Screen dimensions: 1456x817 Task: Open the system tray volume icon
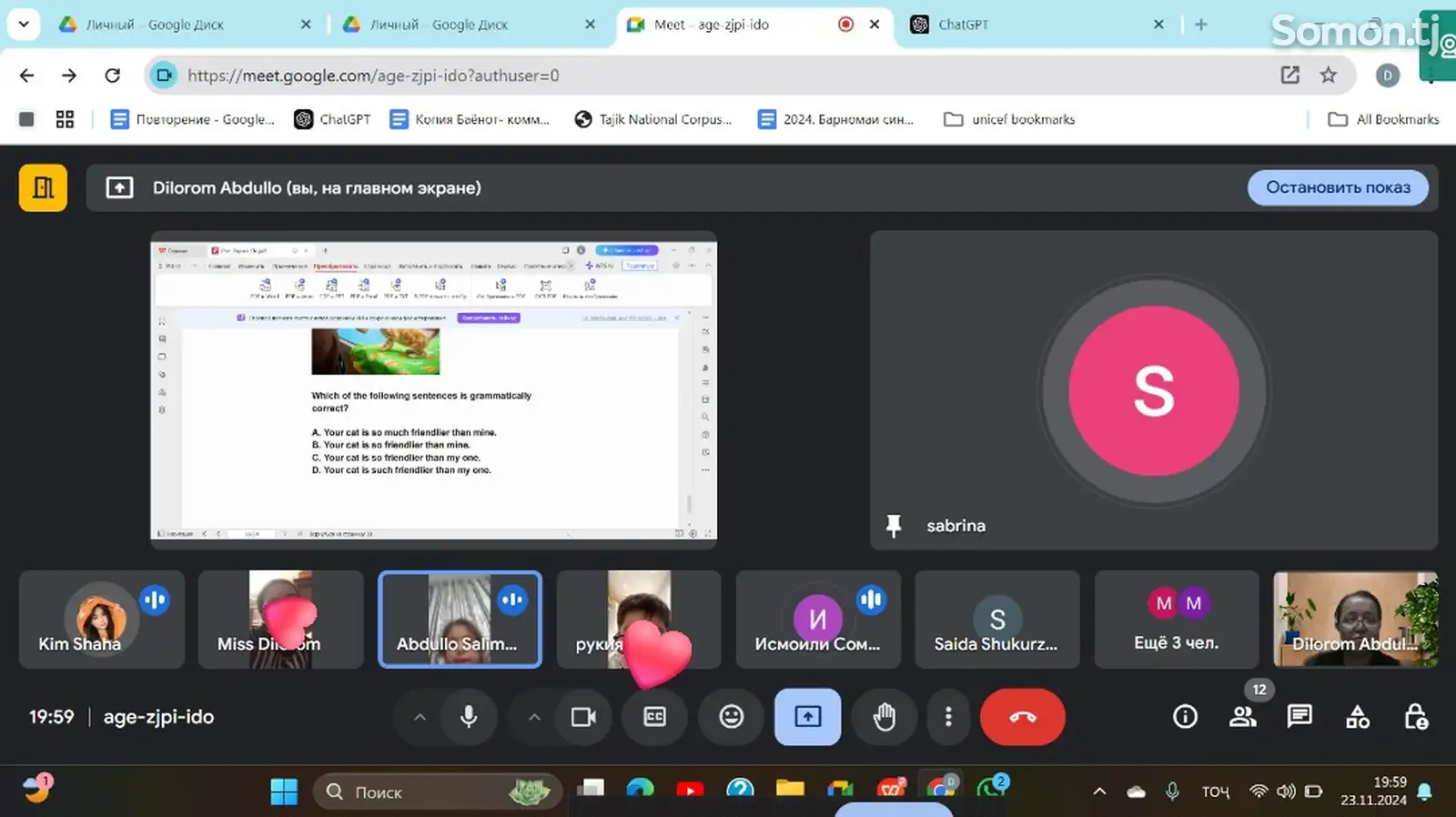tap(1285, 792)
